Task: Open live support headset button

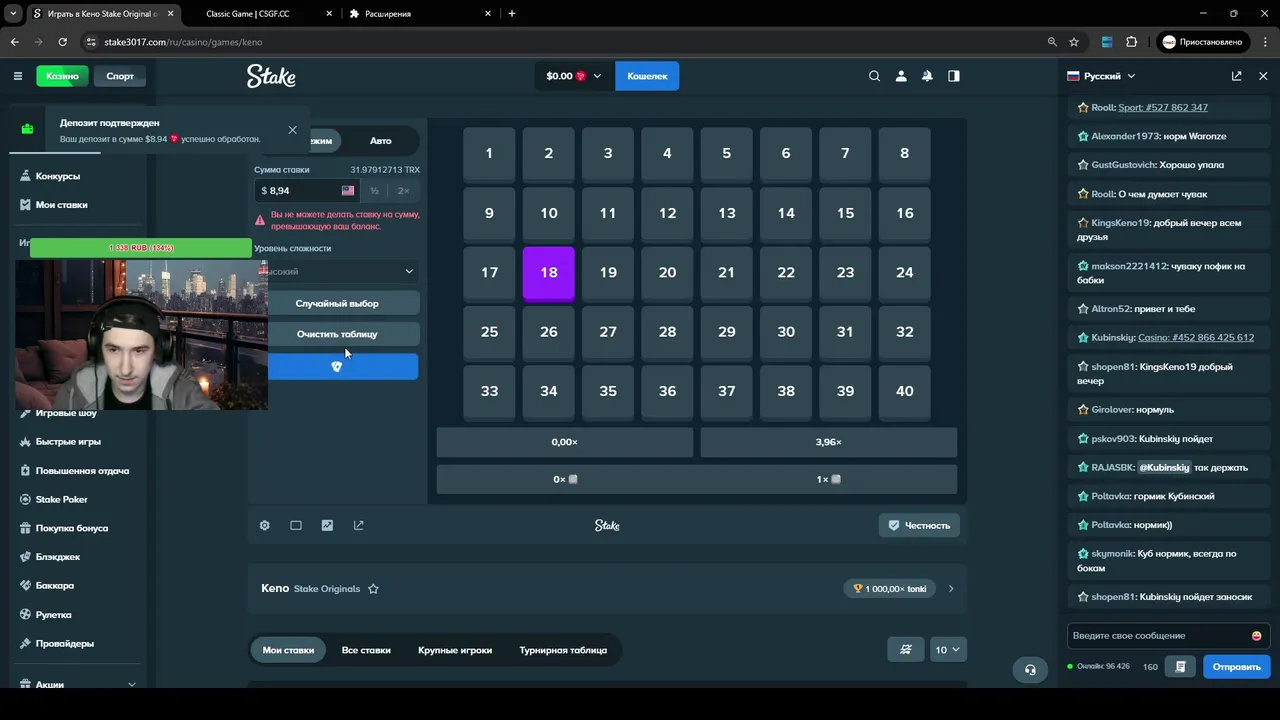Action: (1030, 670)
